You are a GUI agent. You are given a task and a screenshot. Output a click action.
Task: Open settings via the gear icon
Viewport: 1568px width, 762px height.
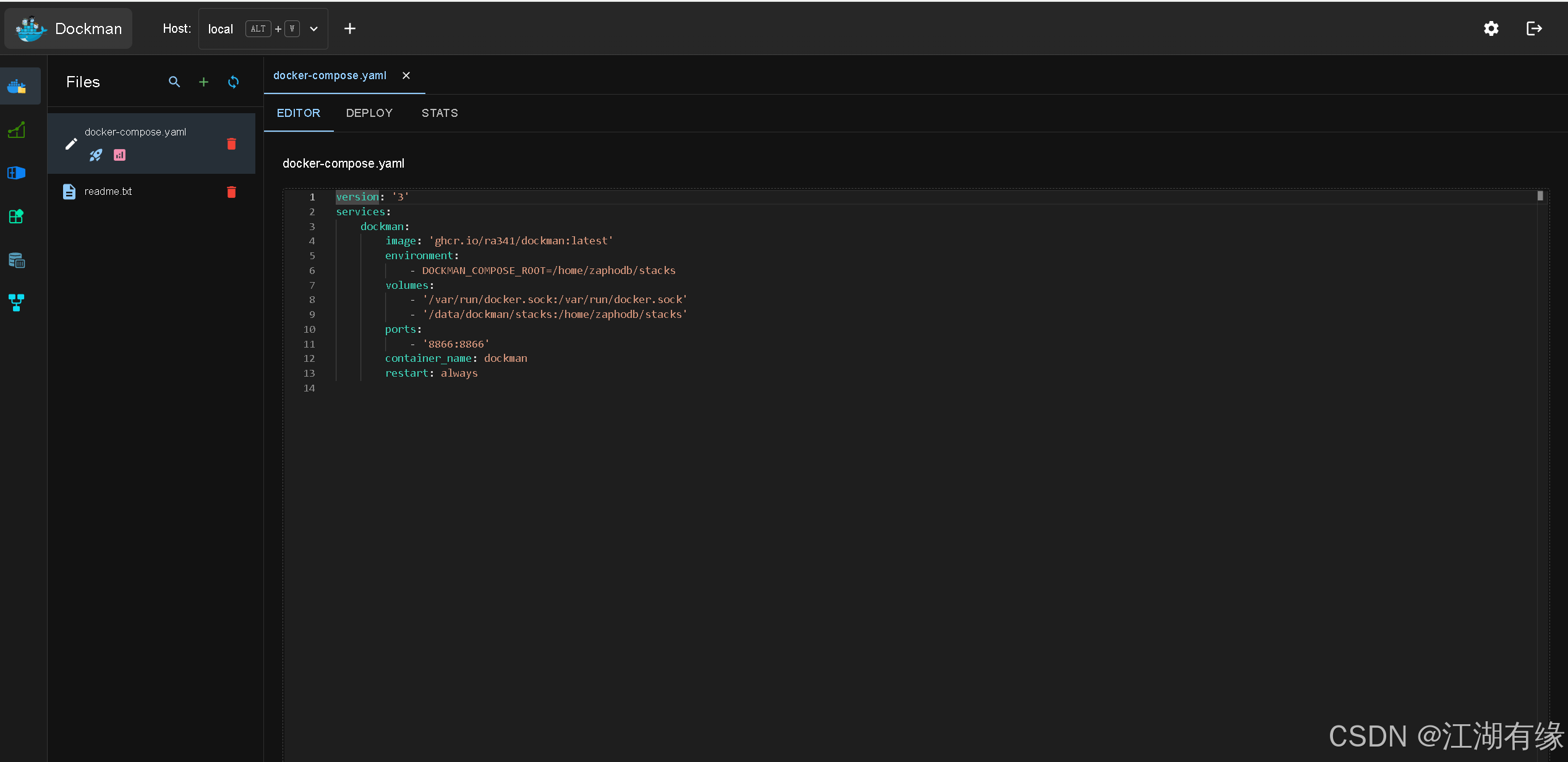1491,28
